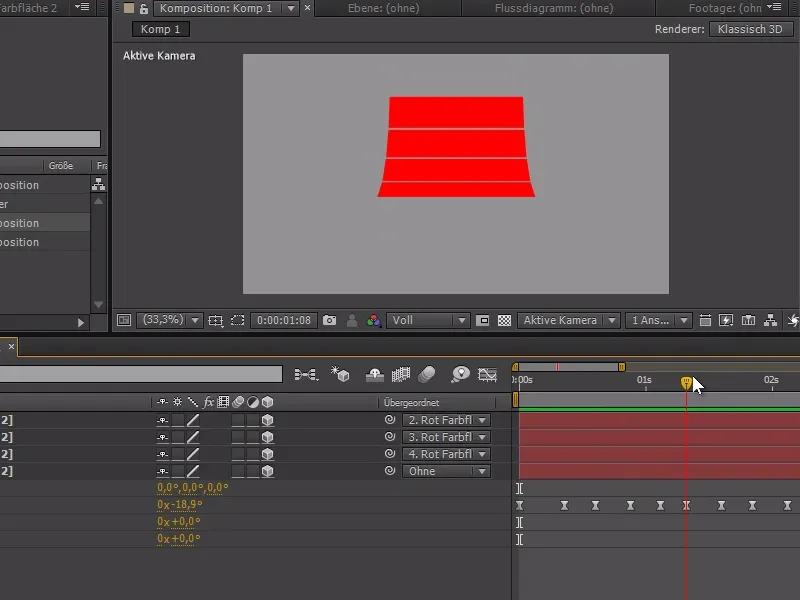The height and width of the screenshot is (600, 800).
Task: Open the composition mini-flowchart in timeline
Action: [306, 375]
